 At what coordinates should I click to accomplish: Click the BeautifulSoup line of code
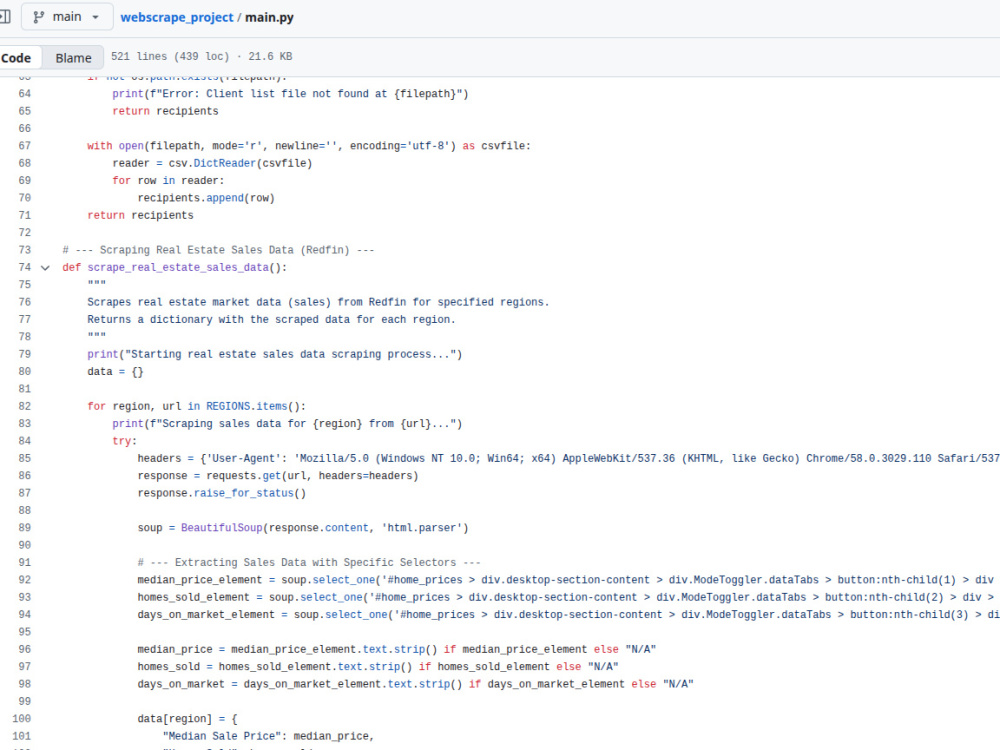(303, 528)
